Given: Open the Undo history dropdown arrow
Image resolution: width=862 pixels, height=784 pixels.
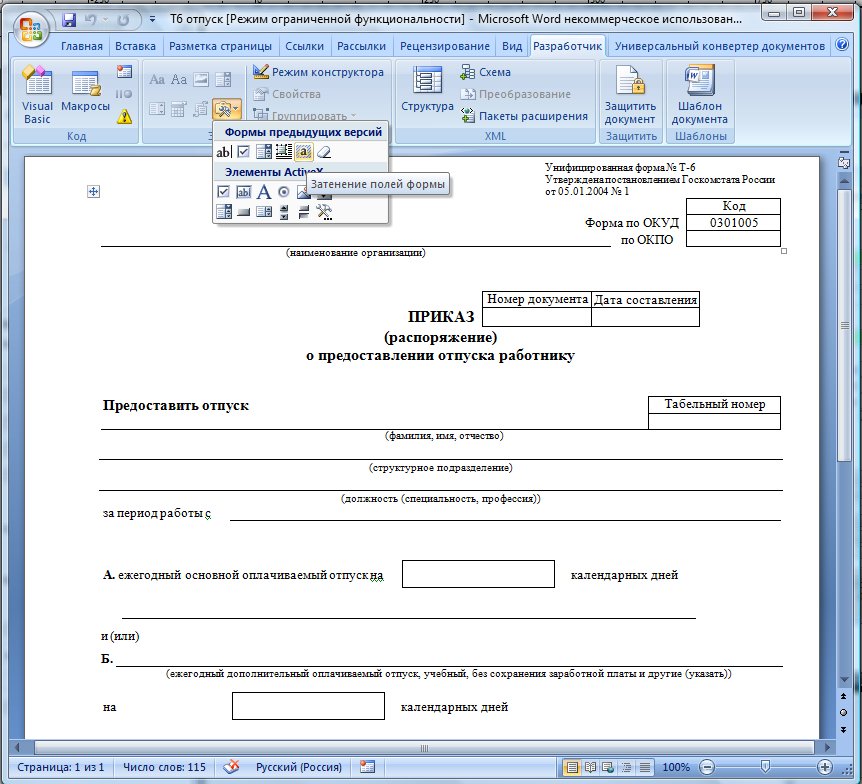Looking at the screenshot, I should click(x=105, y=19).
